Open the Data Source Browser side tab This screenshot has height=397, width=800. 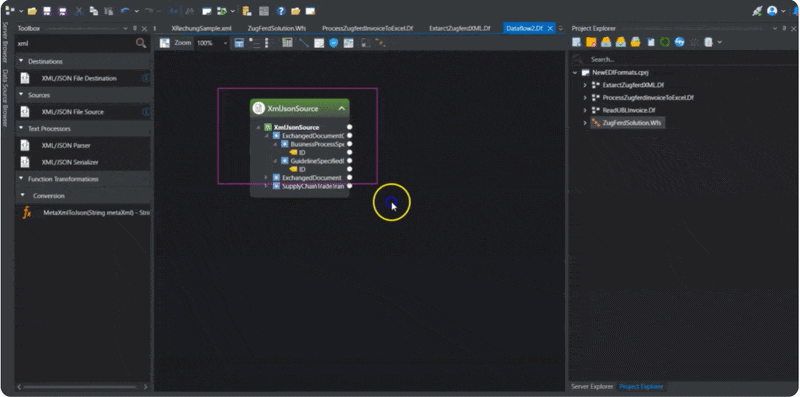5,98
